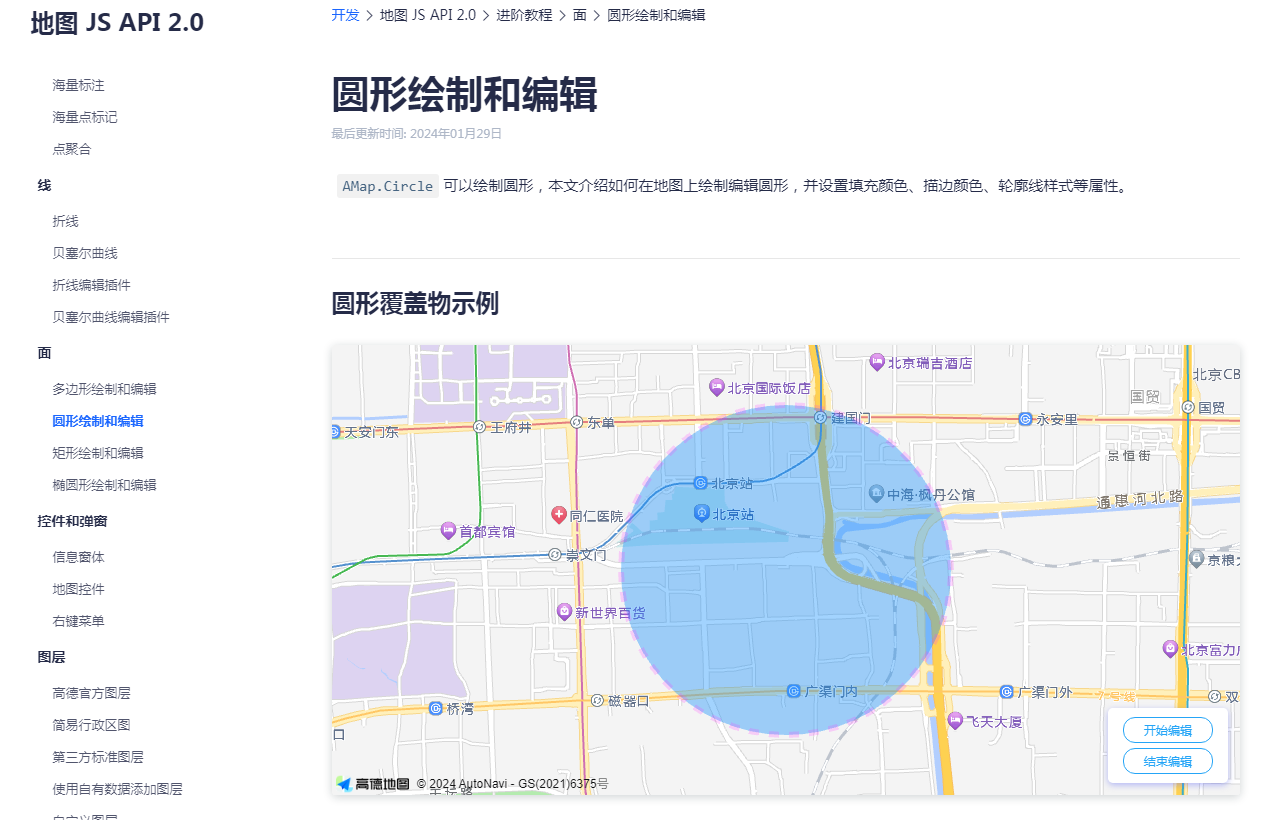Click the 东单 subway station icon
The width and height of the screenshot is (1266, 820).
(577, 422)
